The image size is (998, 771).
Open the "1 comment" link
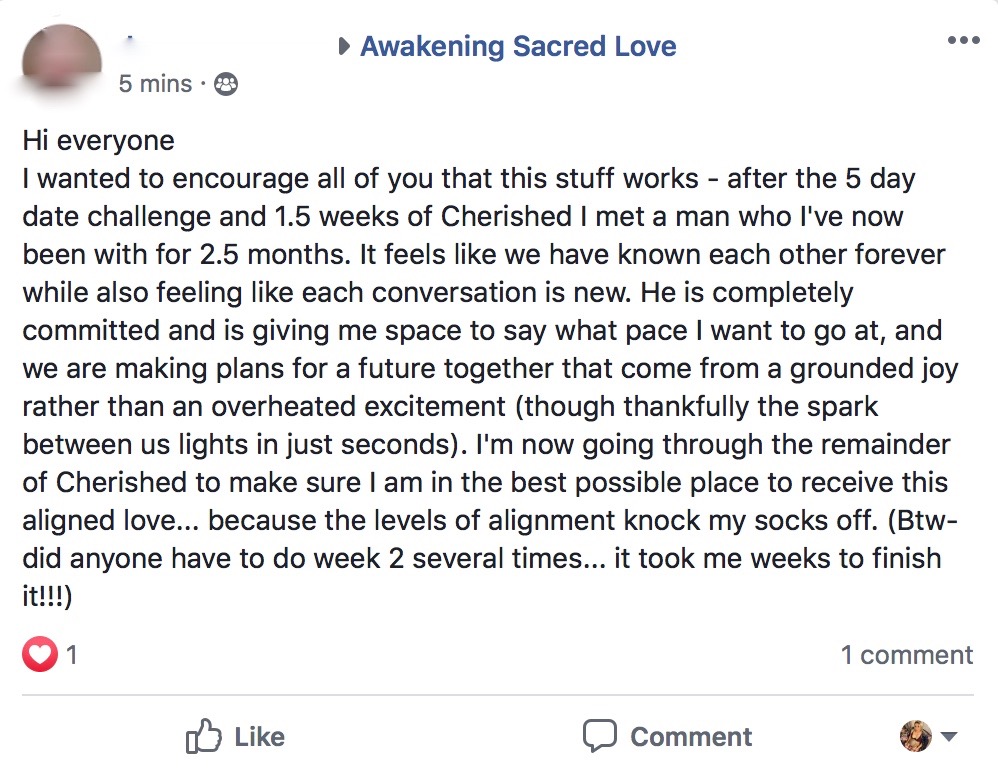[906, 655]
